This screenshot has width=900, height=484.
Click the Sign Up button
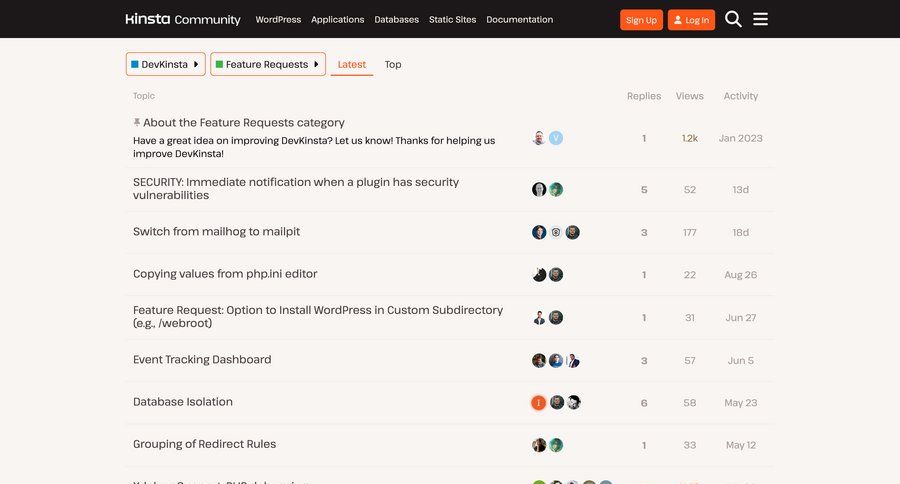click(x=641, y=20)
